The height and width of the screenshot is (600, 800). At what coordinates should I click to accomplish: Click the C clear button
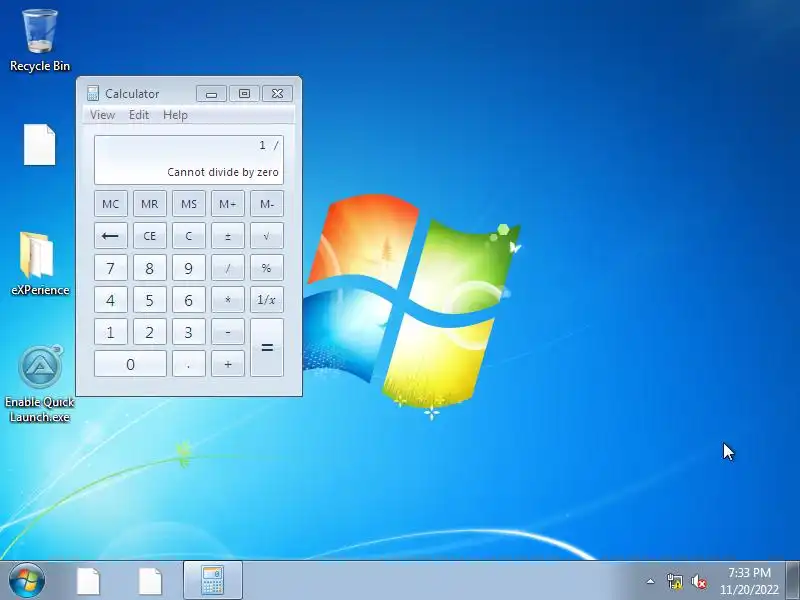tap(189, 236)
